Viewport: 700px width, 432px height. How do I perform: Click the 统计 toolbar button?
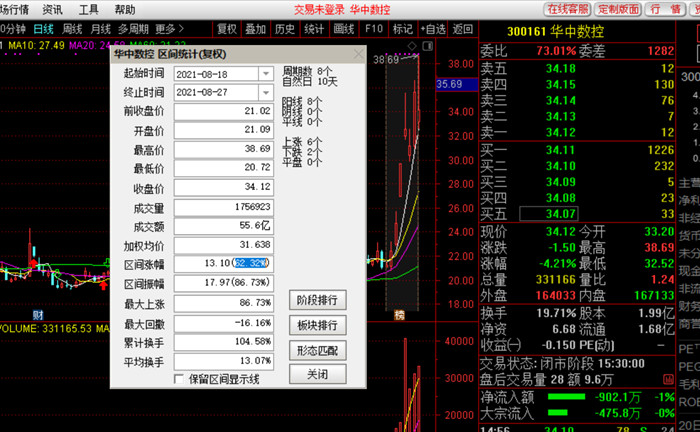(x=314, y=29)
